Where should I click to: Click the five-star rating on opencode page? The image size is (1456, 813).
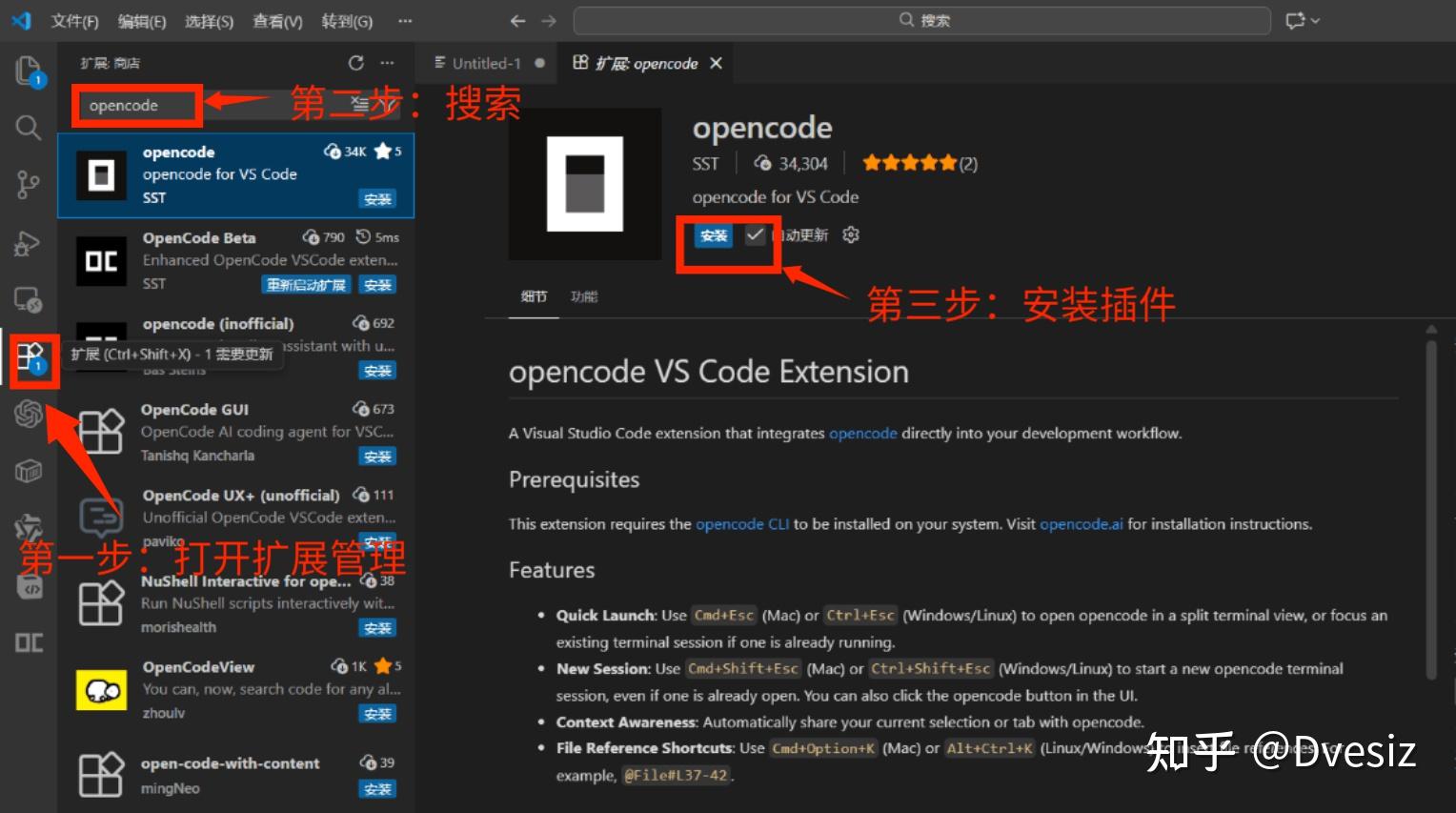tap(910, 163)
